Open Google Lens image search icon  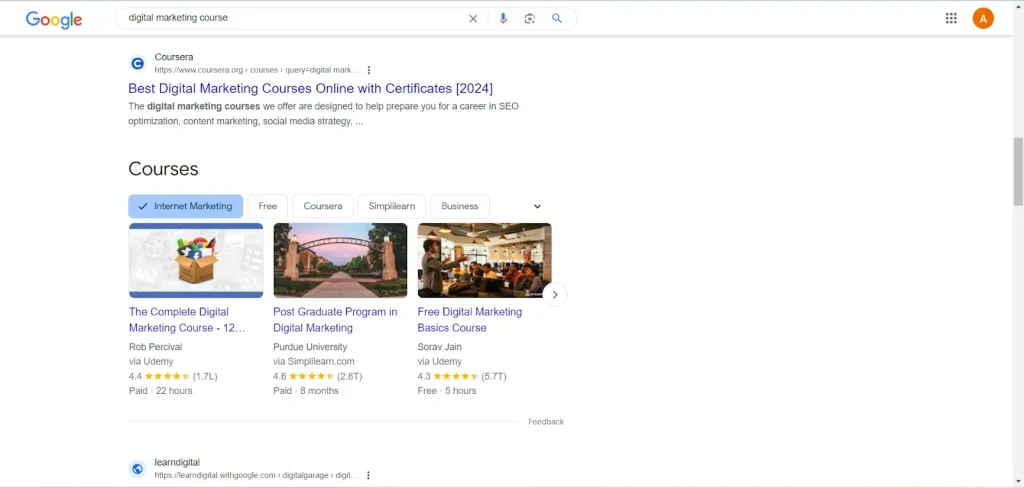point(530,18)
